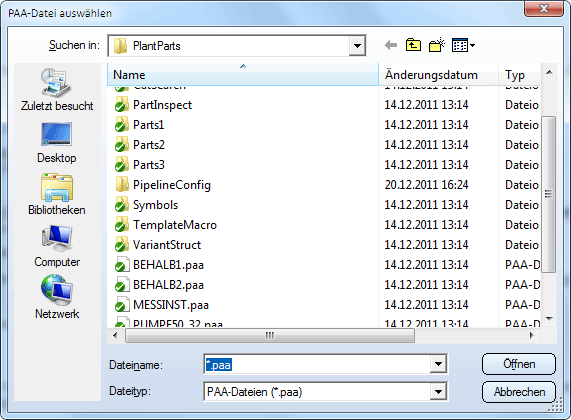Sort by the Typ column header
The height and width of the screenshot is (420, 571).
click(519, 74)
